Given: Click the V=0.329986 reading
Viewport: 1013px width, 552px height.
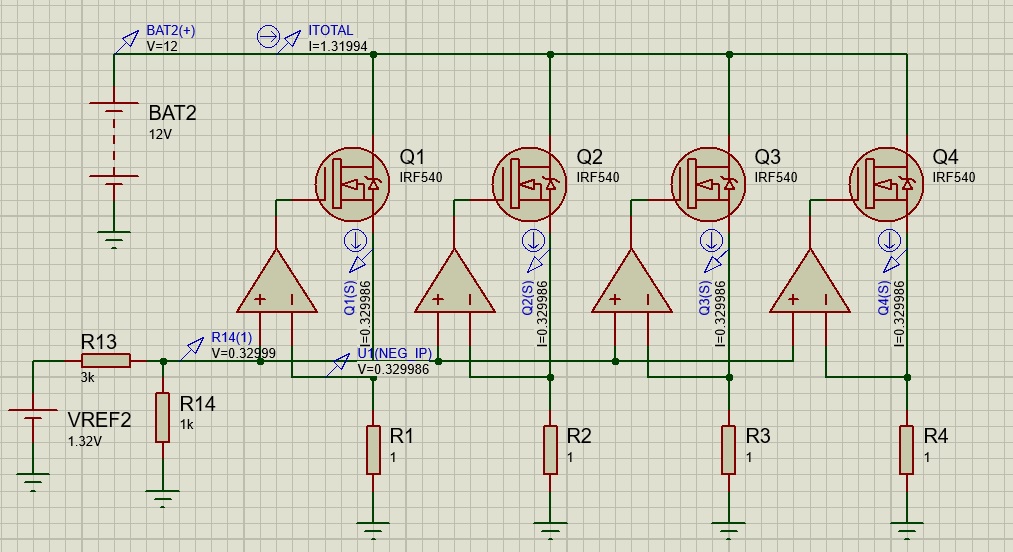Looking at the screenshot, I should tap(393, 370).
